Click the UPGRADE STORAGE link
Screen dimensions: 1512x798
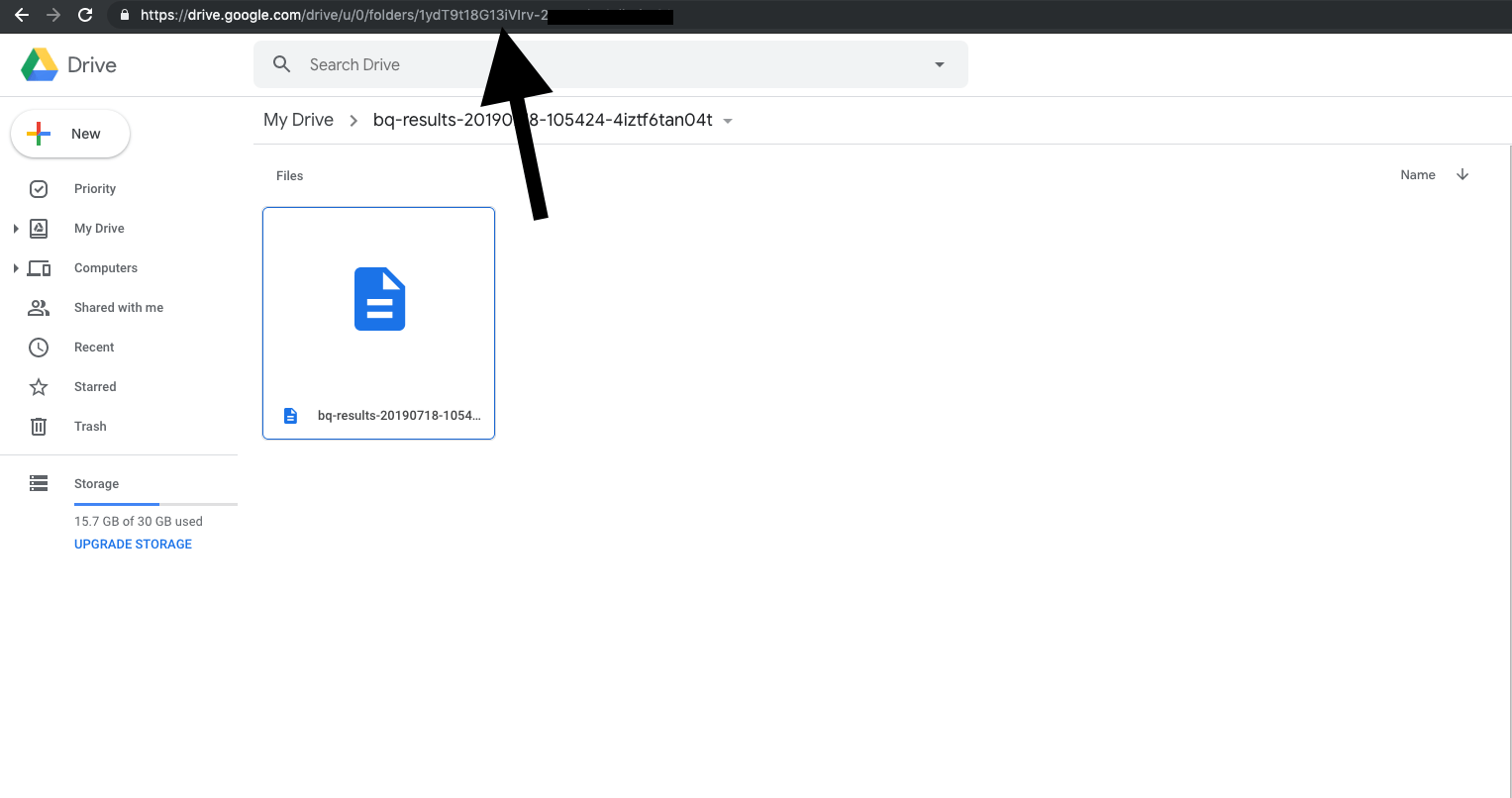pyautogui.click(x=133, y=545)
